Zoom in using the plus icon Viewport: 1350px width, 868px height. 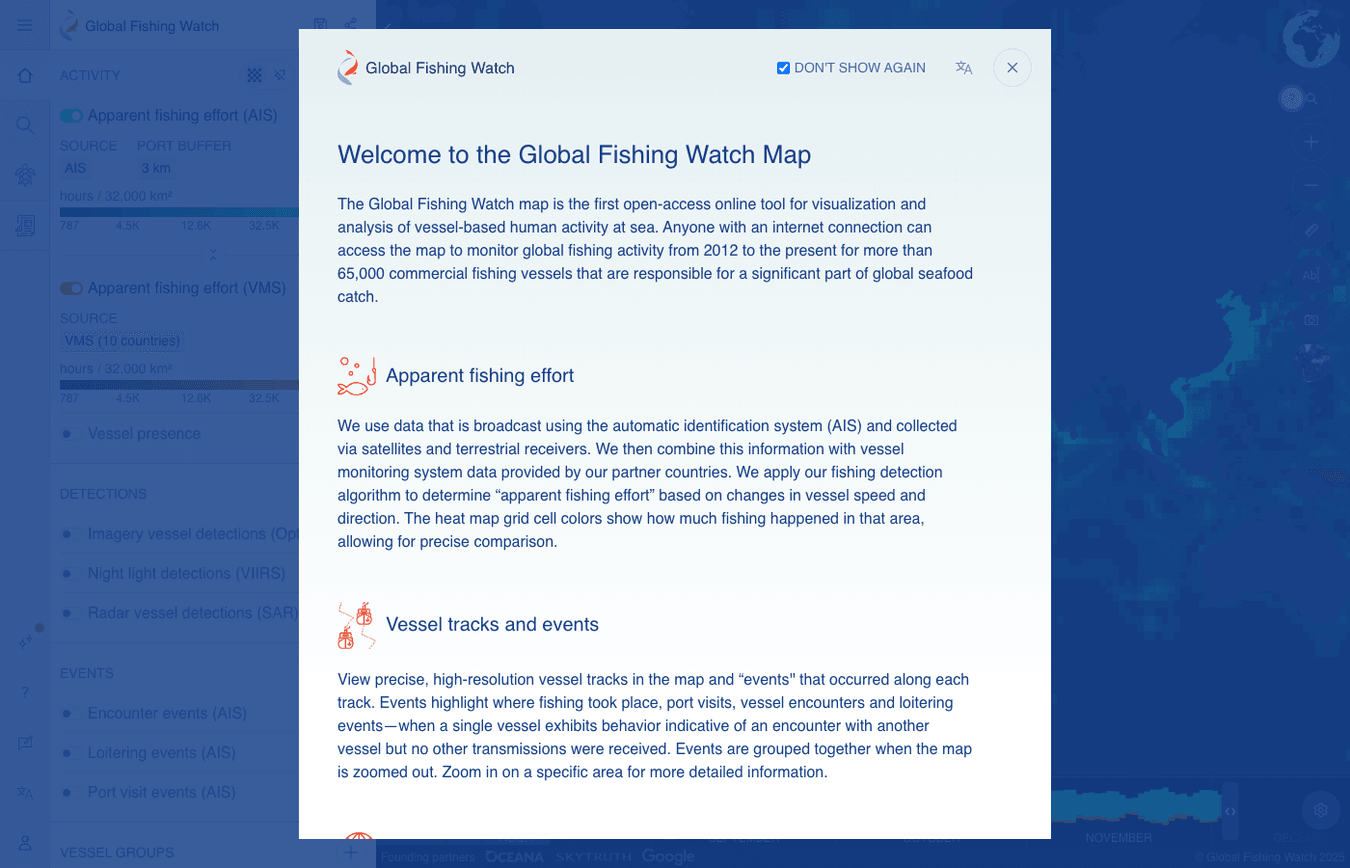pyautogui.click(x=1312, y=140)
